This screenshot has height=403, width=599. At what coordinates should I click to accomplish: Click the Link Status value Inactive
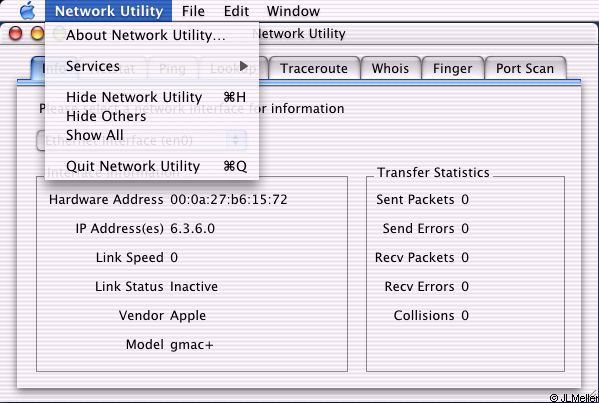tap(194, 286)
